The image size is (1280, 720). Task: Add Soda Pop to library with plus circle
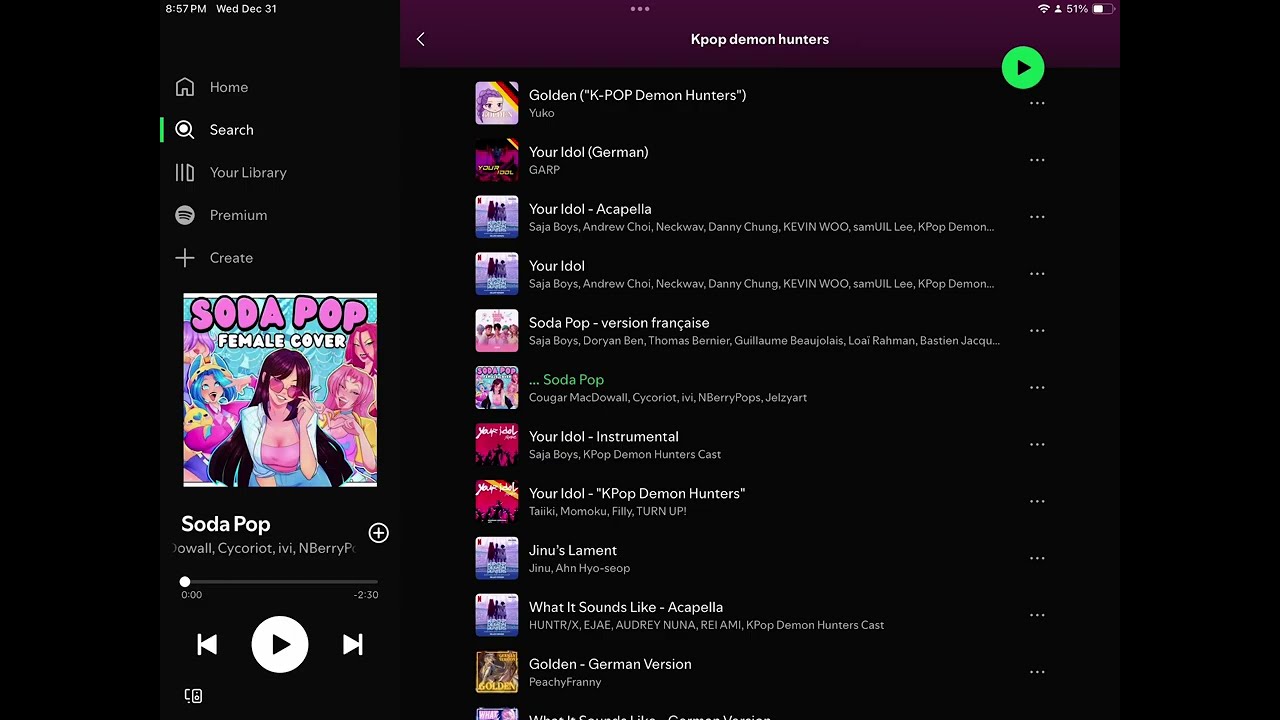(378, 533)
